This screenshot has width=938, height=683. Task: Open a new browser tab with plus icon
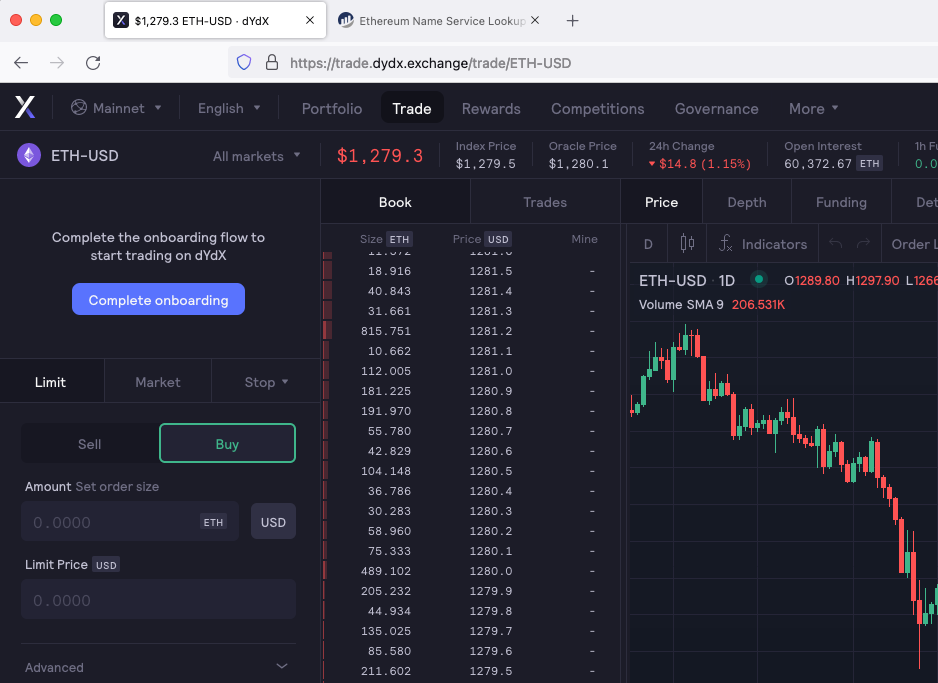pos(572,21)
